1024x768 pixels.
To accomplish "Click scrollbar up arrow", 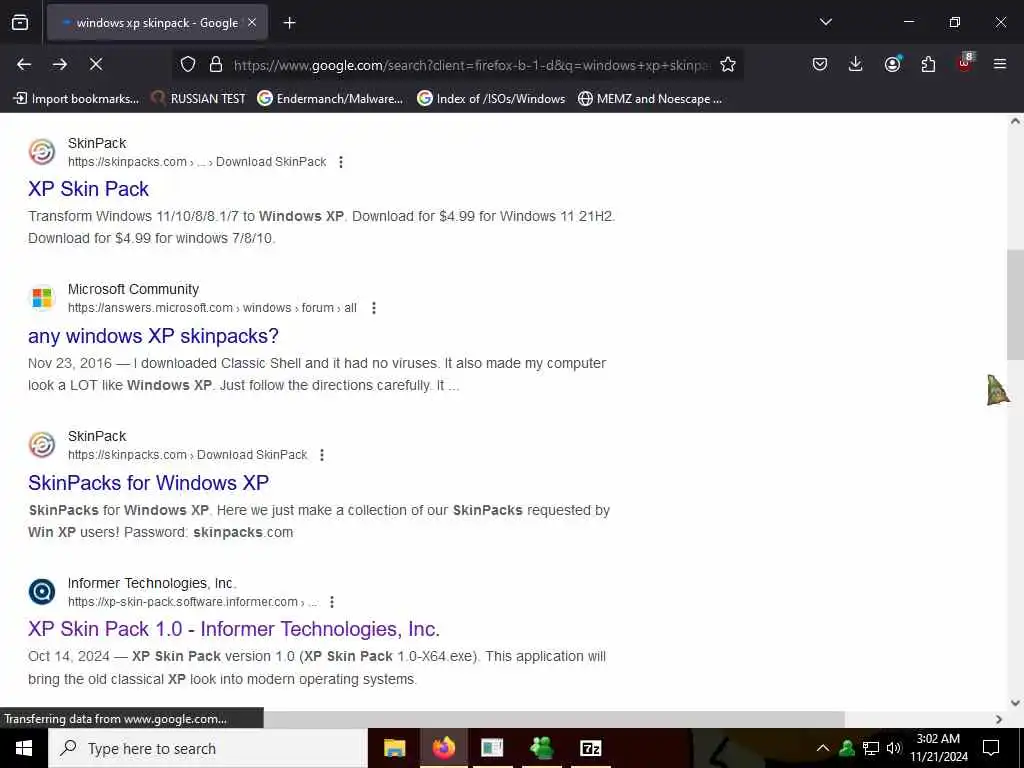I will 1015,121.
